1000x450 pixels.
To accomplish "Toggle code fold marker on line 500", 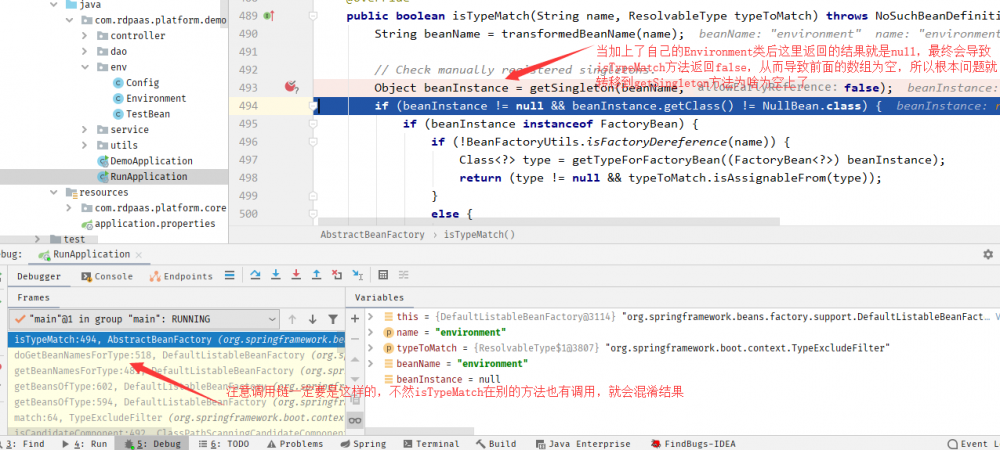I will [x=313, y=214].
